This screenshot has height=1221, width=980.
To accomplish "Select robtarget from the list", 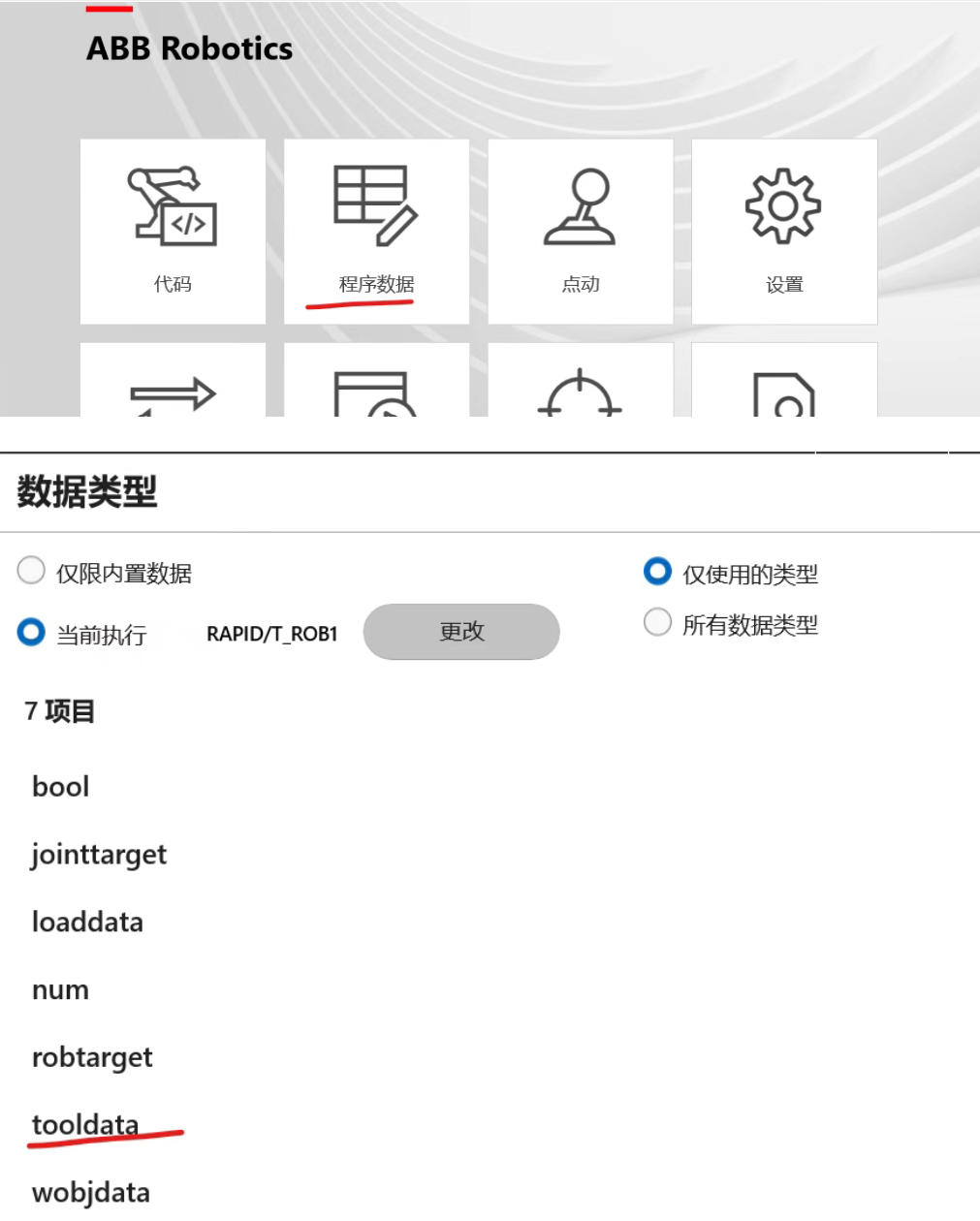I will click(x=92, y=1058).
